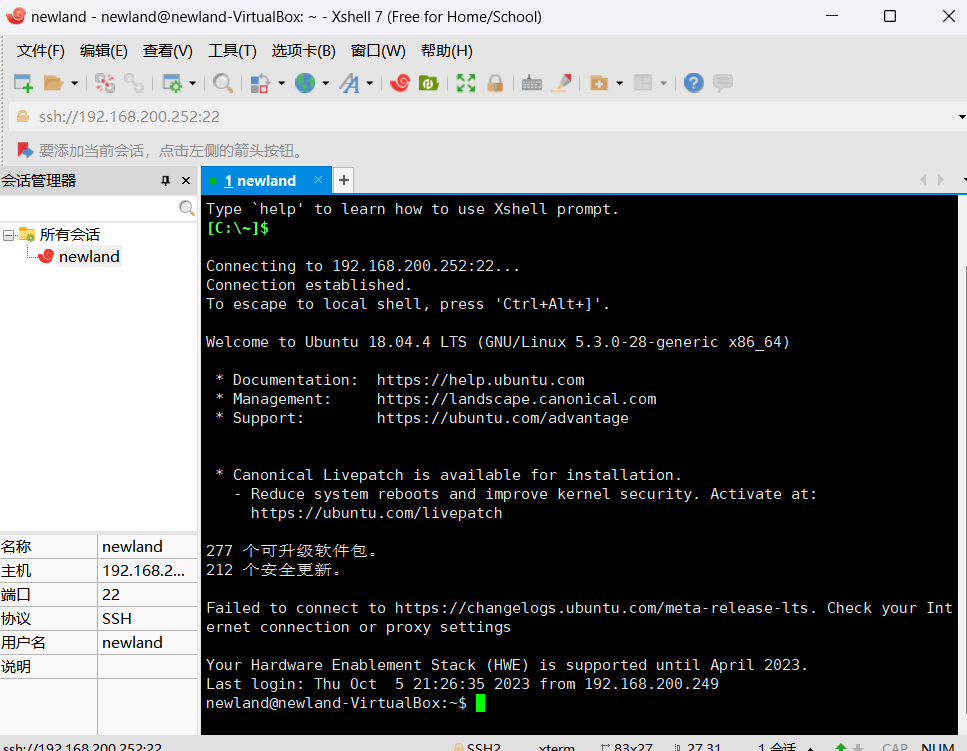Click the 主机 value 192.168.2... cell
This screenshot has width=967, height=751.
click(147, 570)
